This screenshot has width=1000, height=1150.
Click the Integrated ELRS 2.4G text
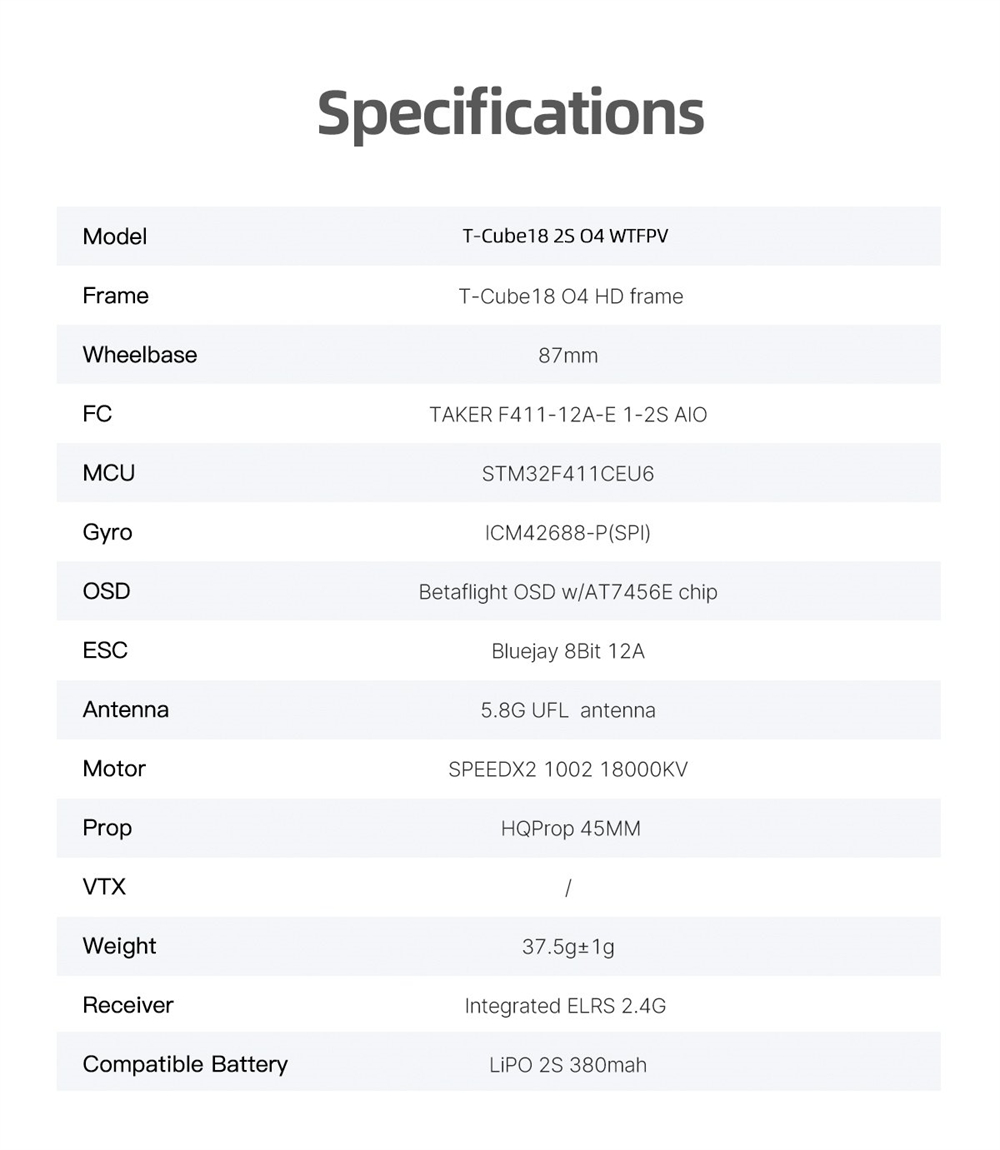565,1006
